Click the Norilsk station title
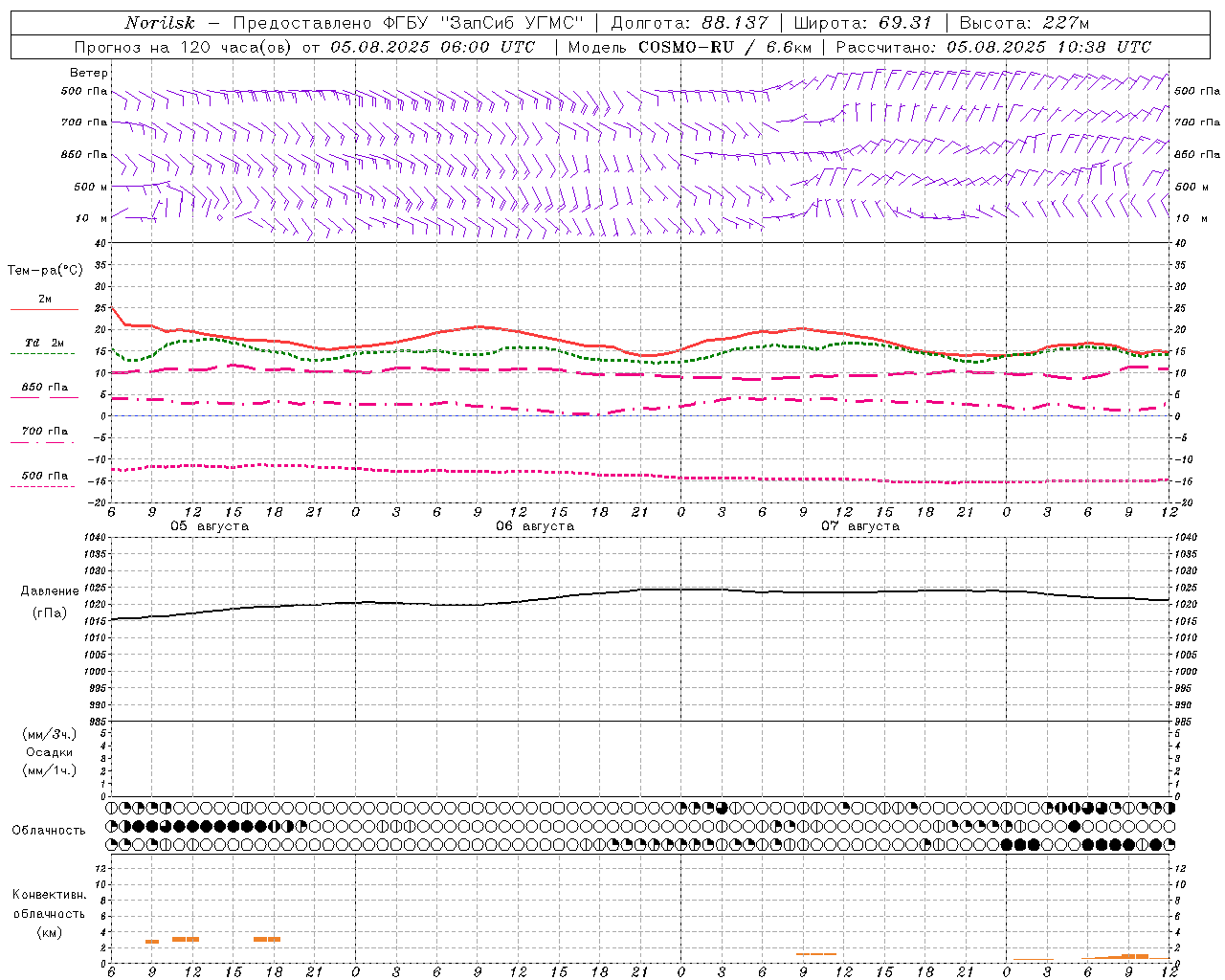Viewport: 1225px width, 980px height. point(159,23)
